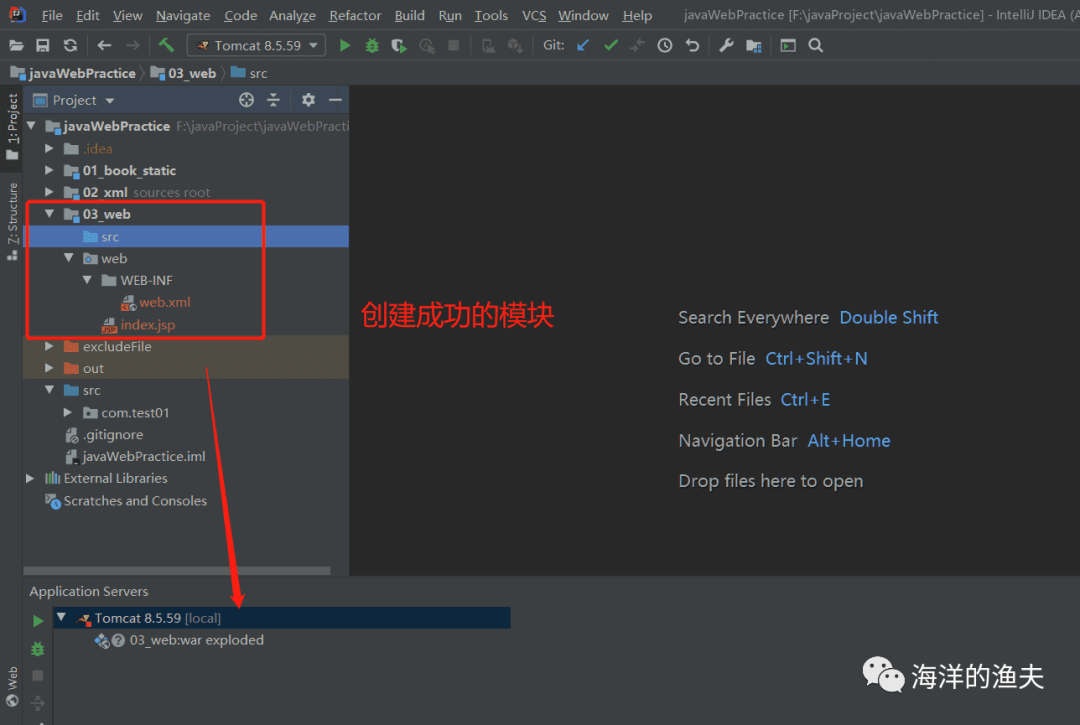The image size is (1080, 725).
Task: Open the Analyze menu
Action: (x=292, y=15)
